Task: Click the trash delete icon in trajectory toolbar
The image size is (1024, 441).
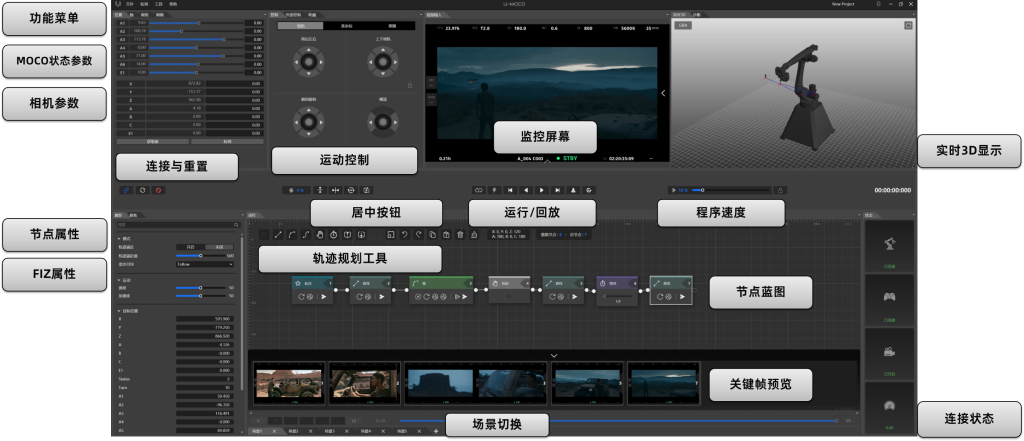Action: point(459,234)
